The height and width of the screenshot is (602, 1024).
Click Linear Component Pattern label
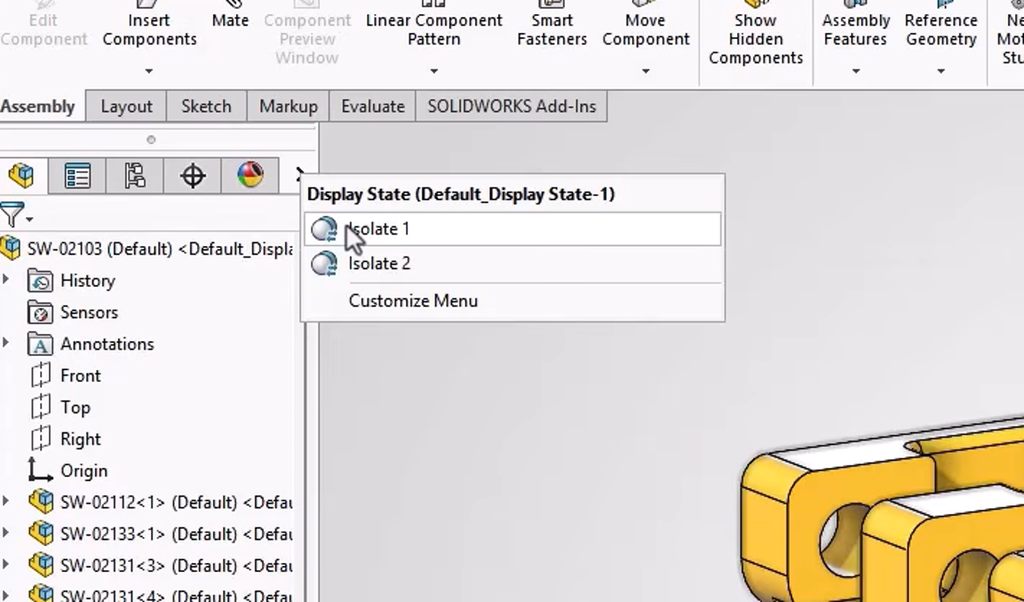click(434, 30)
